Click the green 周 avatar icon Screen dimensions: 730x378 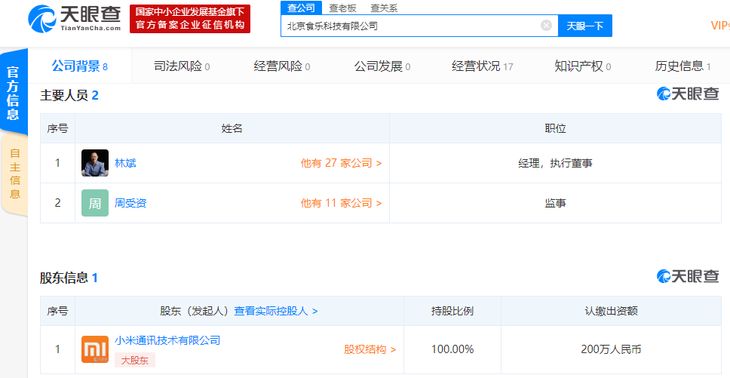95,203
